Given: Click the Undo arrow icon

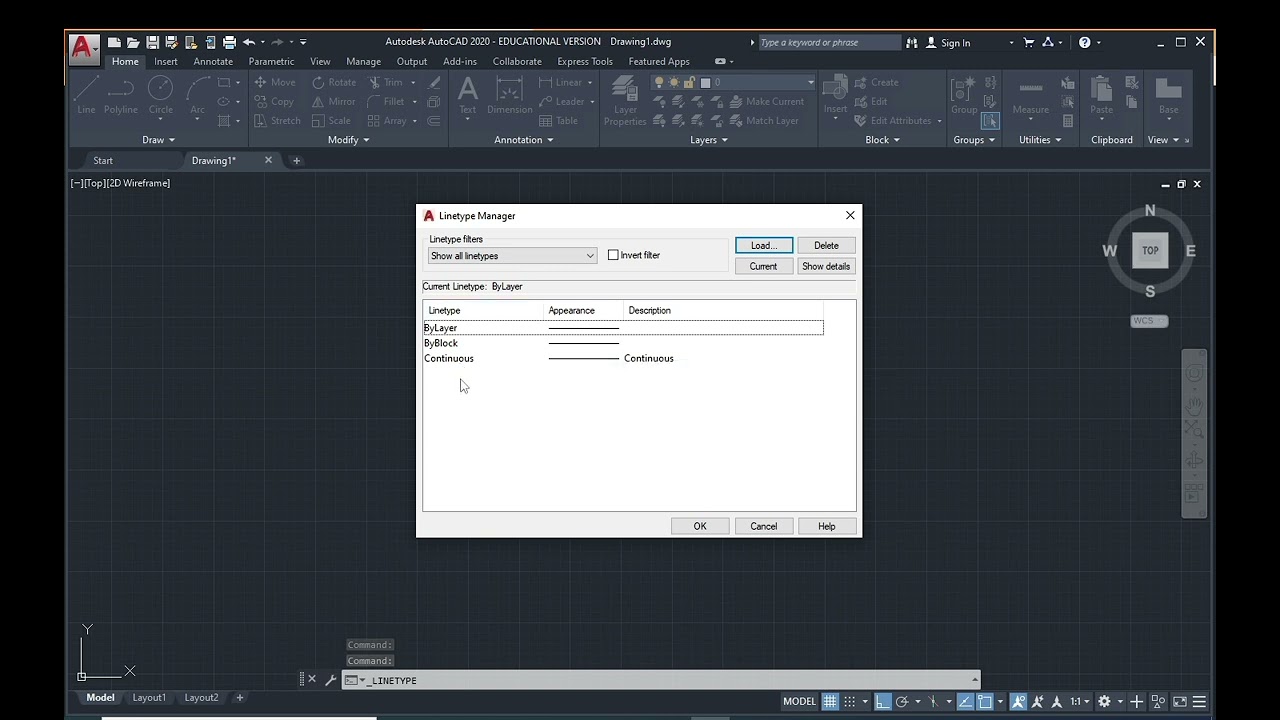Looking at the screenshot, I should pos(249,42).
